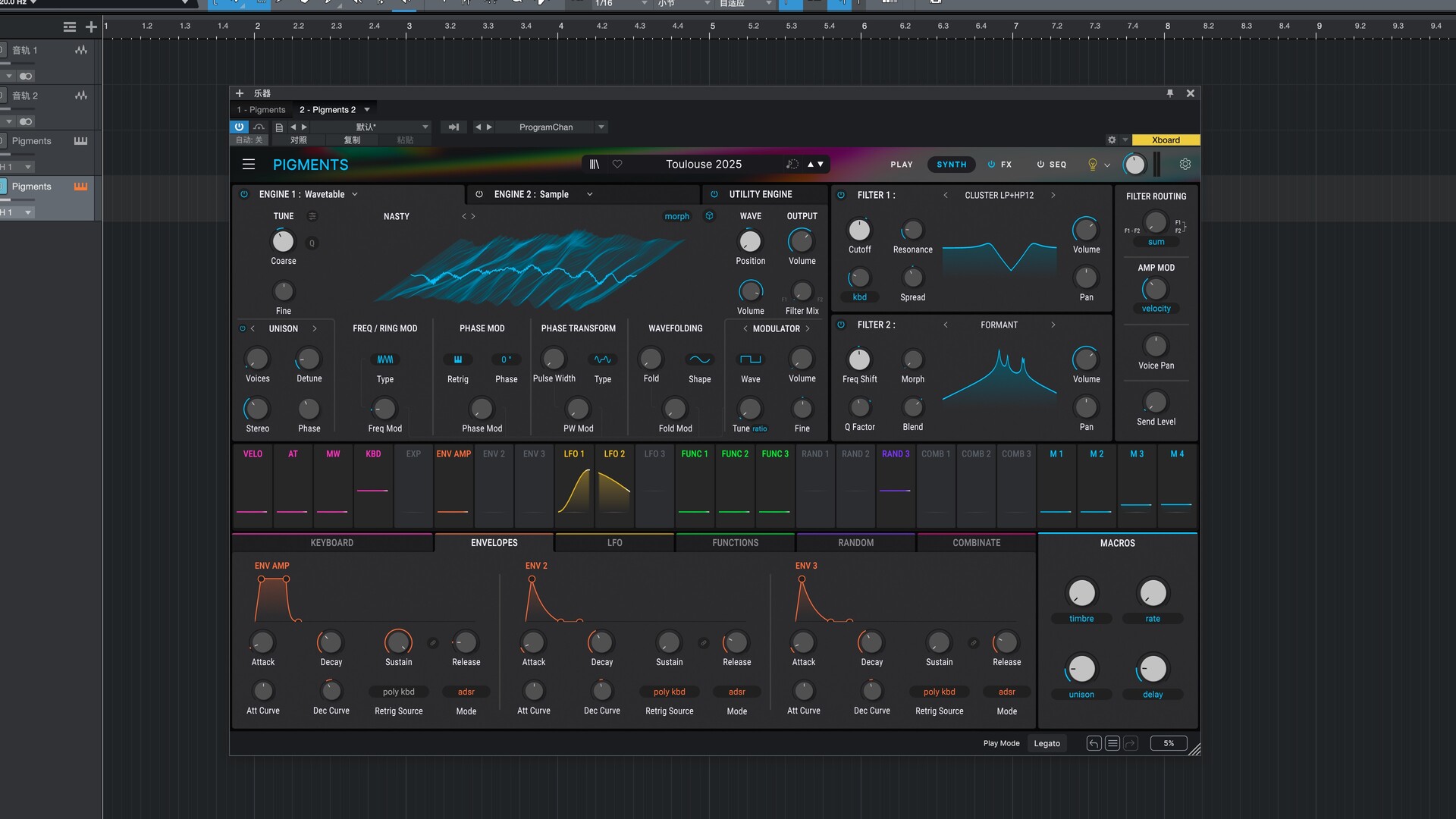1456x819 pixels.
Task: Open the ProgramChan dropdown
Action: point(601,127)
